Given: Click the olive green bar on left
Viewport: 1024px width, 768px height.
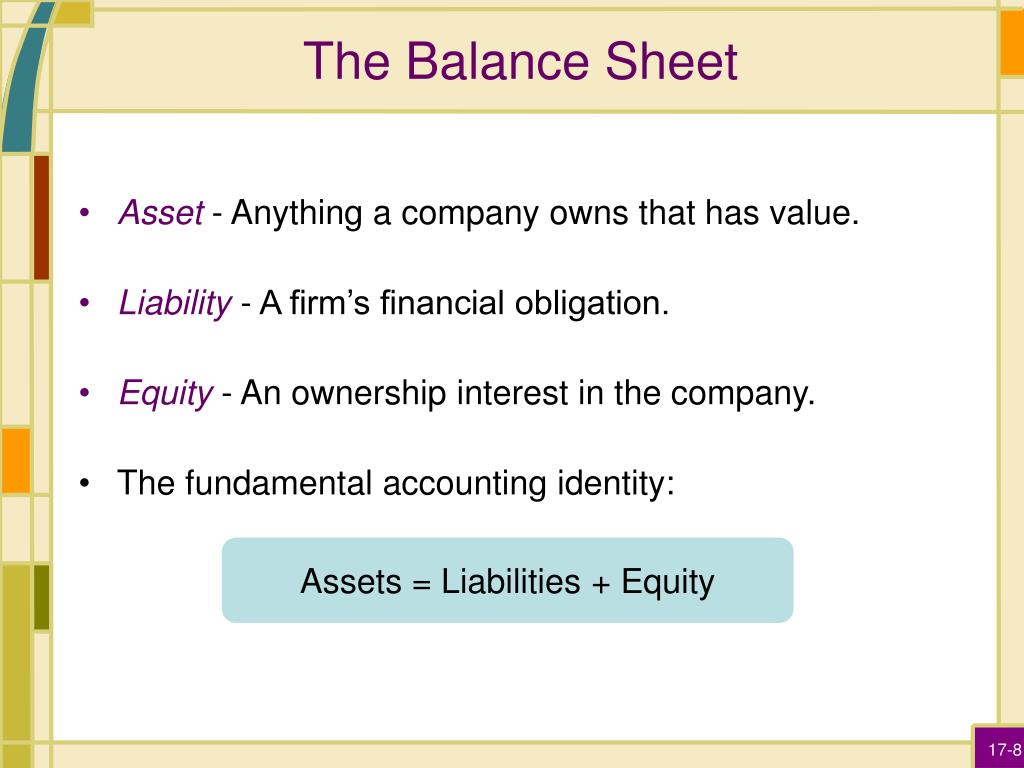Looking at the screenshot, I should [x=41, y=598].
